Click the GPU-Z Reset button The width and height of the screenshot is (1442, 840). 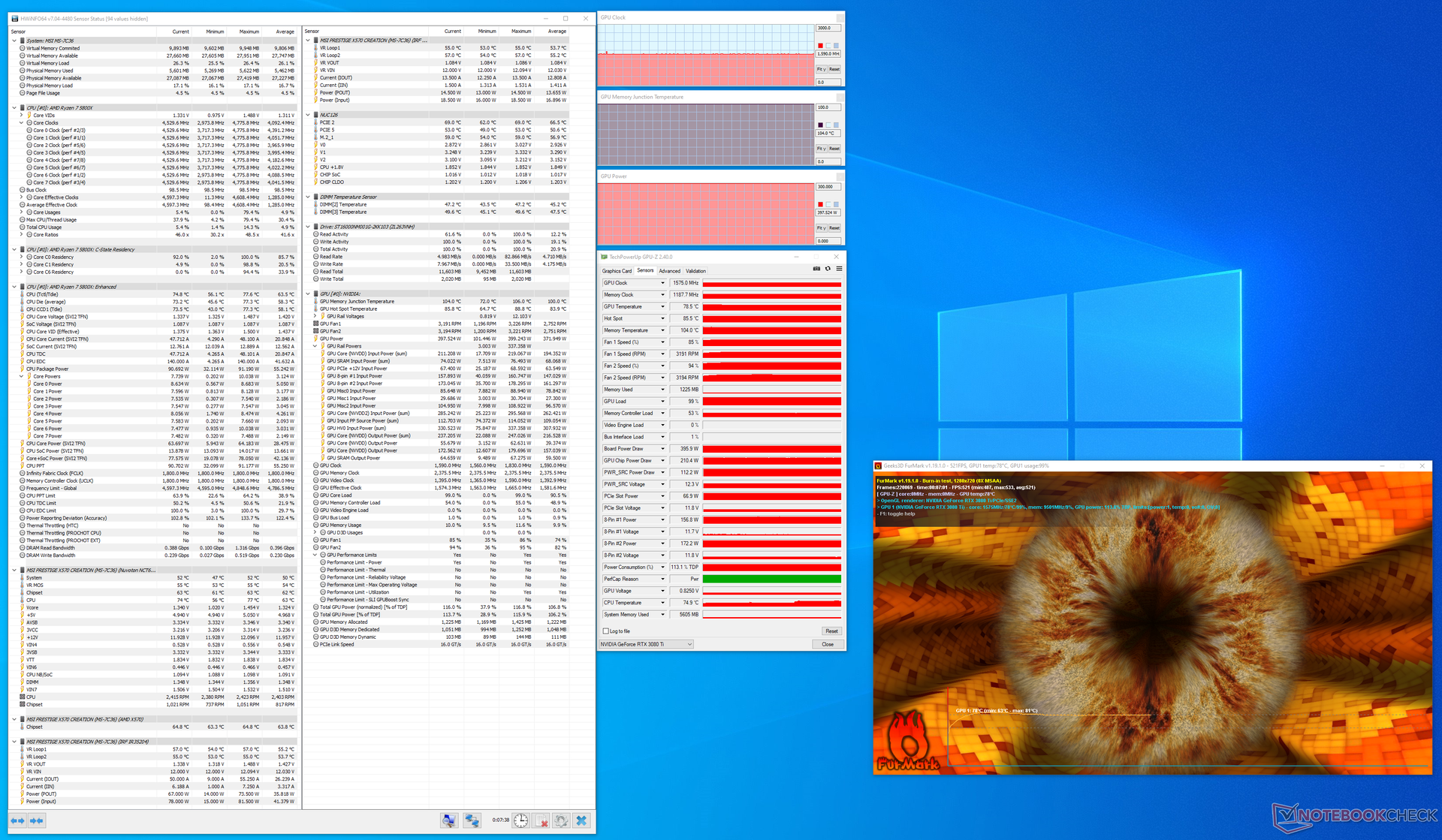[x=831, y=631]
